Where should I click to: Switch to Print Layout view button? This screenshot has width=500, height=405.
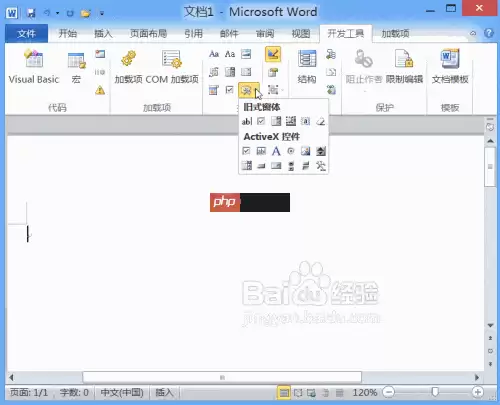coord(284,393)
